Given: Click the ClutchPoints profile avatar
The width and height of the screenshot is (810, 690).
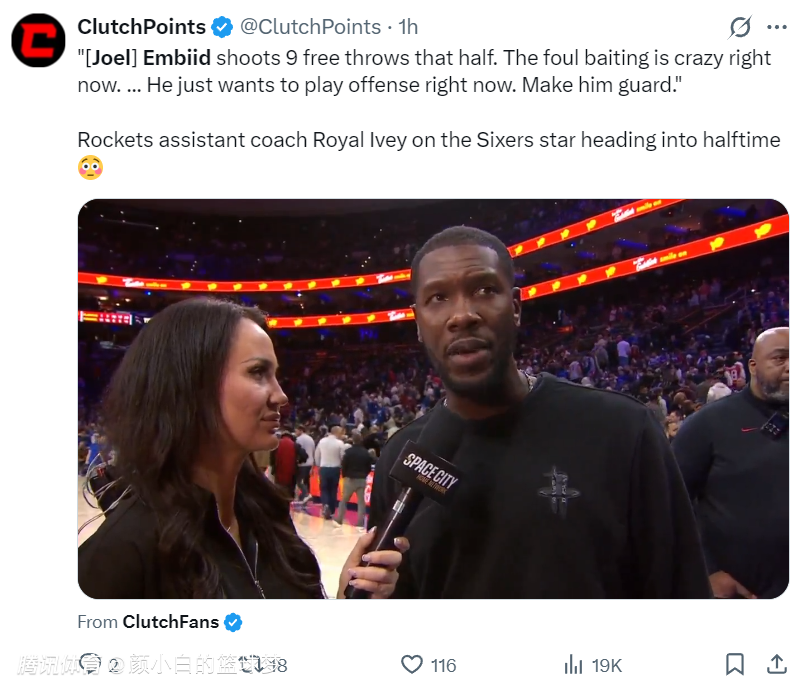Looking at the screenshot, I should coord(38,40).
